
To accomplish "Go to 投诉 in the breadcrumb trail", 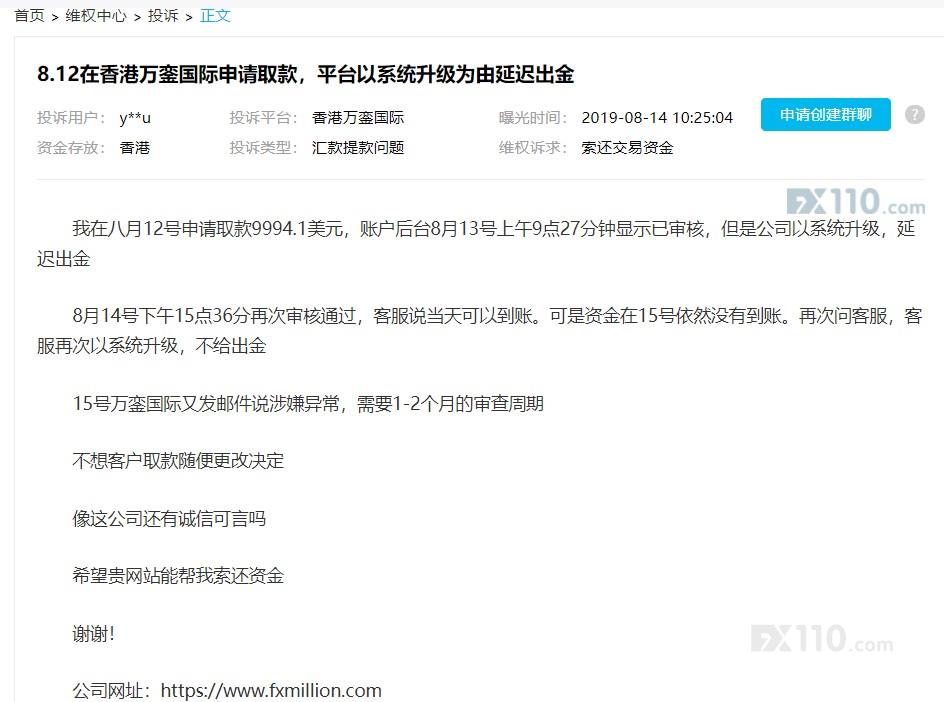I will coord(163,16).
